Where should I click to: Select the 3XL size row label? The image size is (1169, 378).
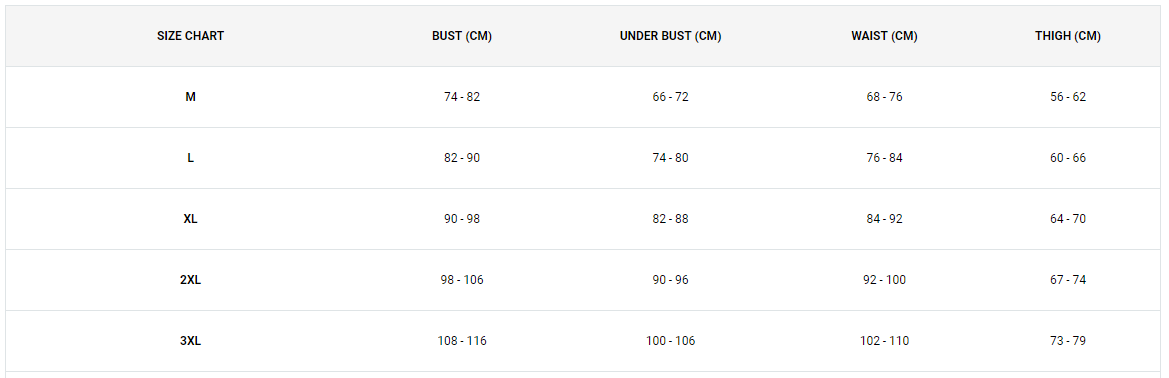pos(190,341)
